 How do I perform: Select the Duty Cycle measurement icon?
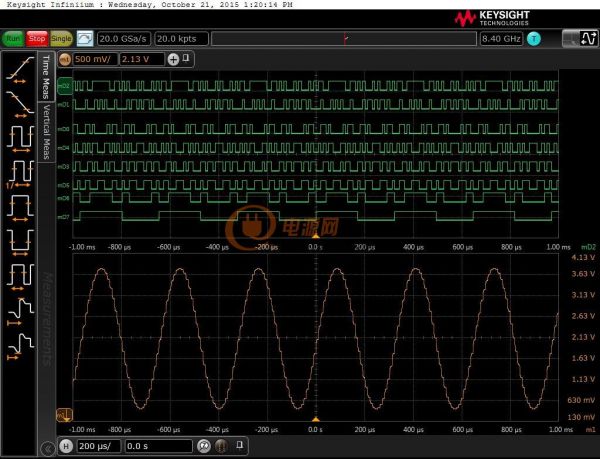[x=20, y=277]
